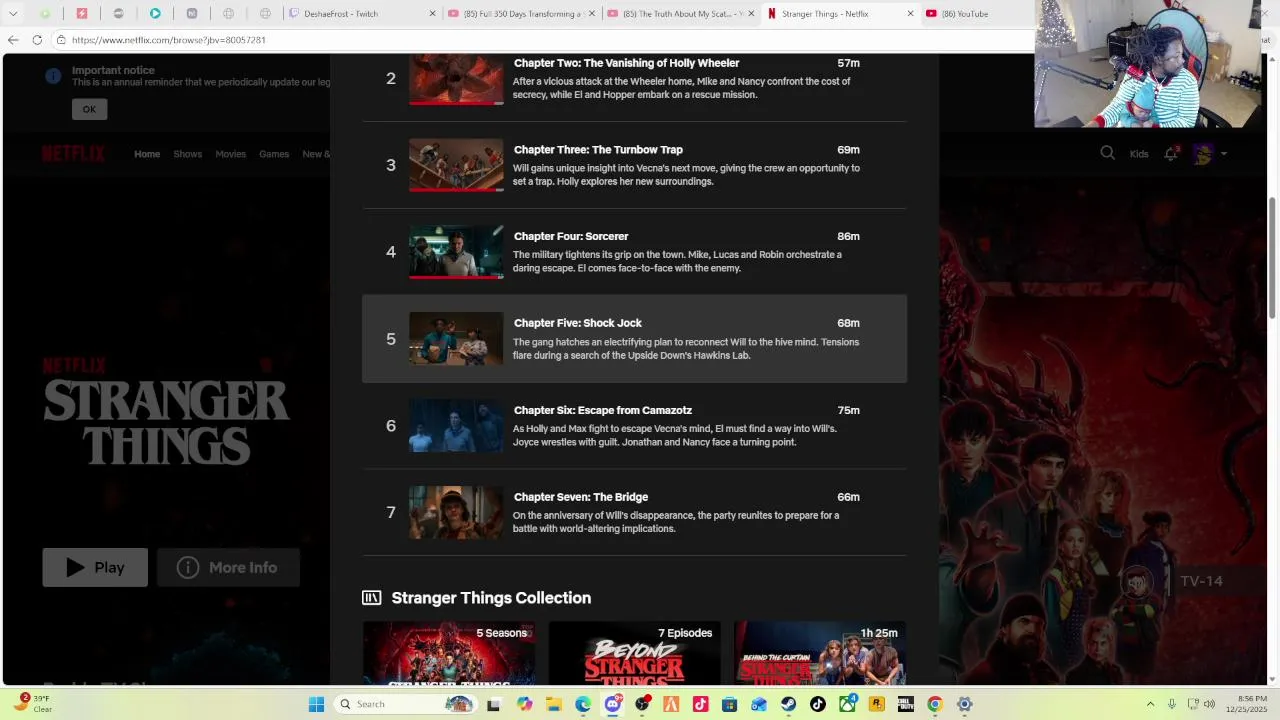
Task: Open Call of Duty from the taskbar
Action: pyautogui.click(x=906, y=704)
